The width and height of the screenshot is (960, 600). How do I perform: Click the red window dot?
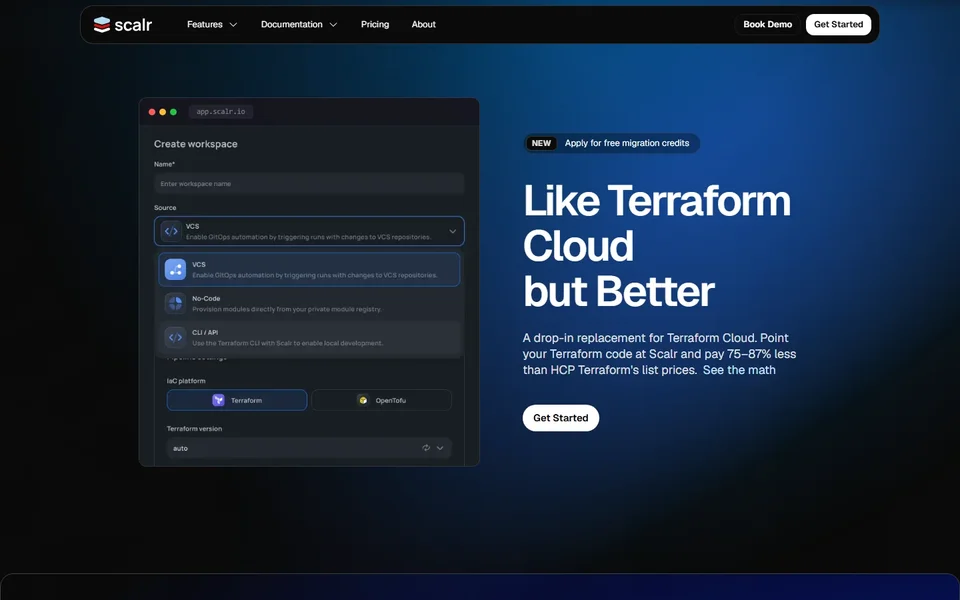[152, 112]
